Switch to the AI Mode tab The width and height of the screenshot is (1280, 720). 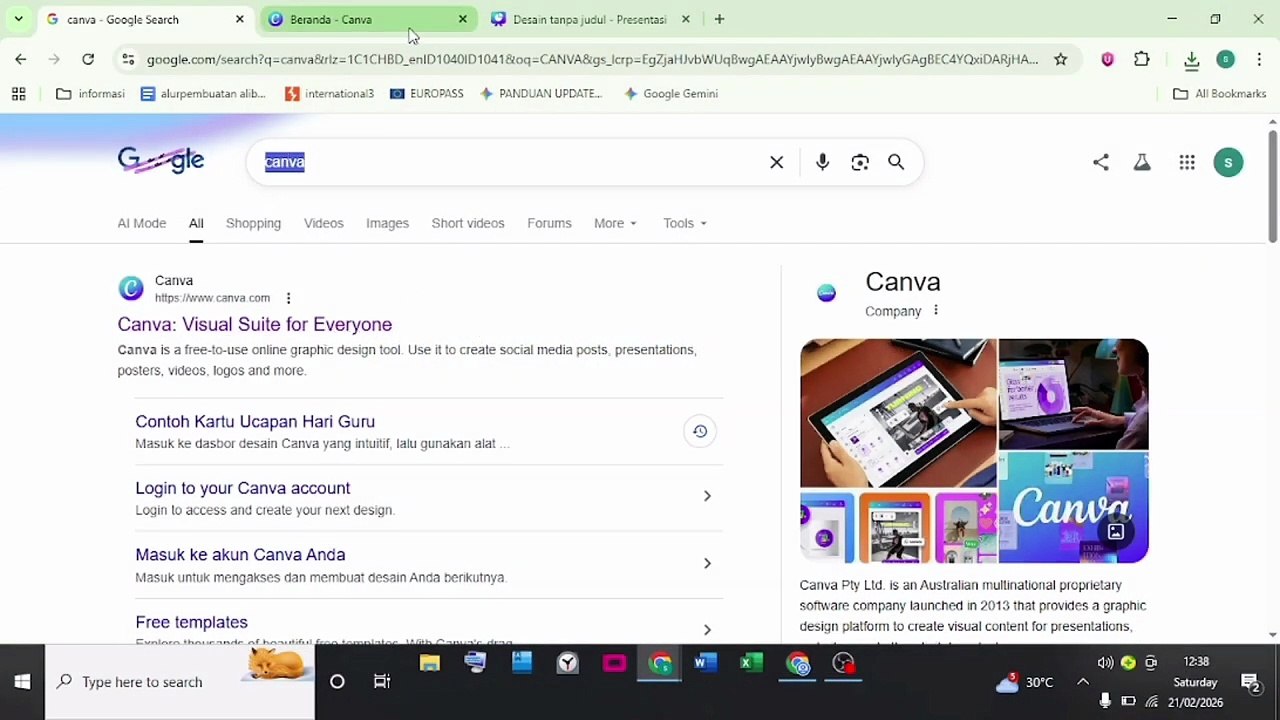coord(142,223)
